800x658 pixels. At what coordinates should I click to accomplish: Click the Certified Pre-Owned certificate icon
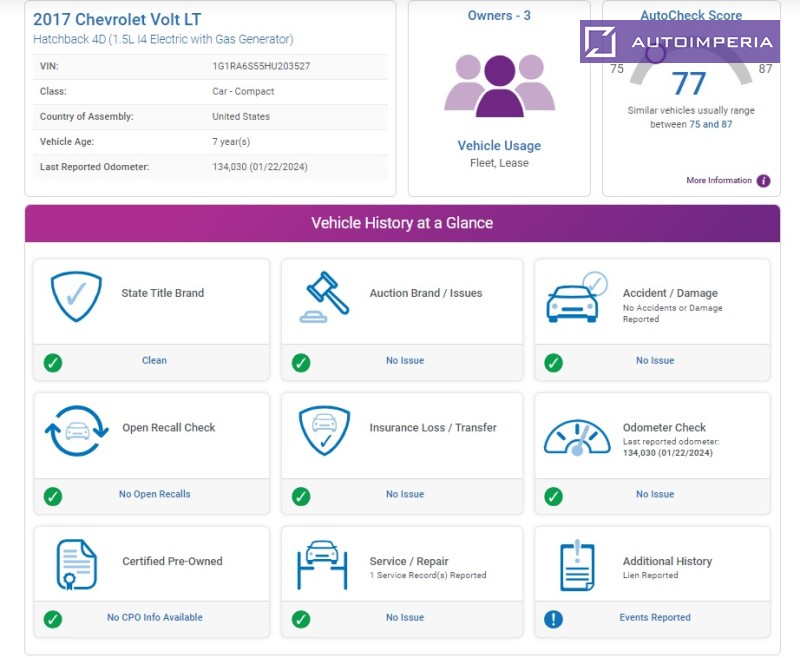point(76,564)
